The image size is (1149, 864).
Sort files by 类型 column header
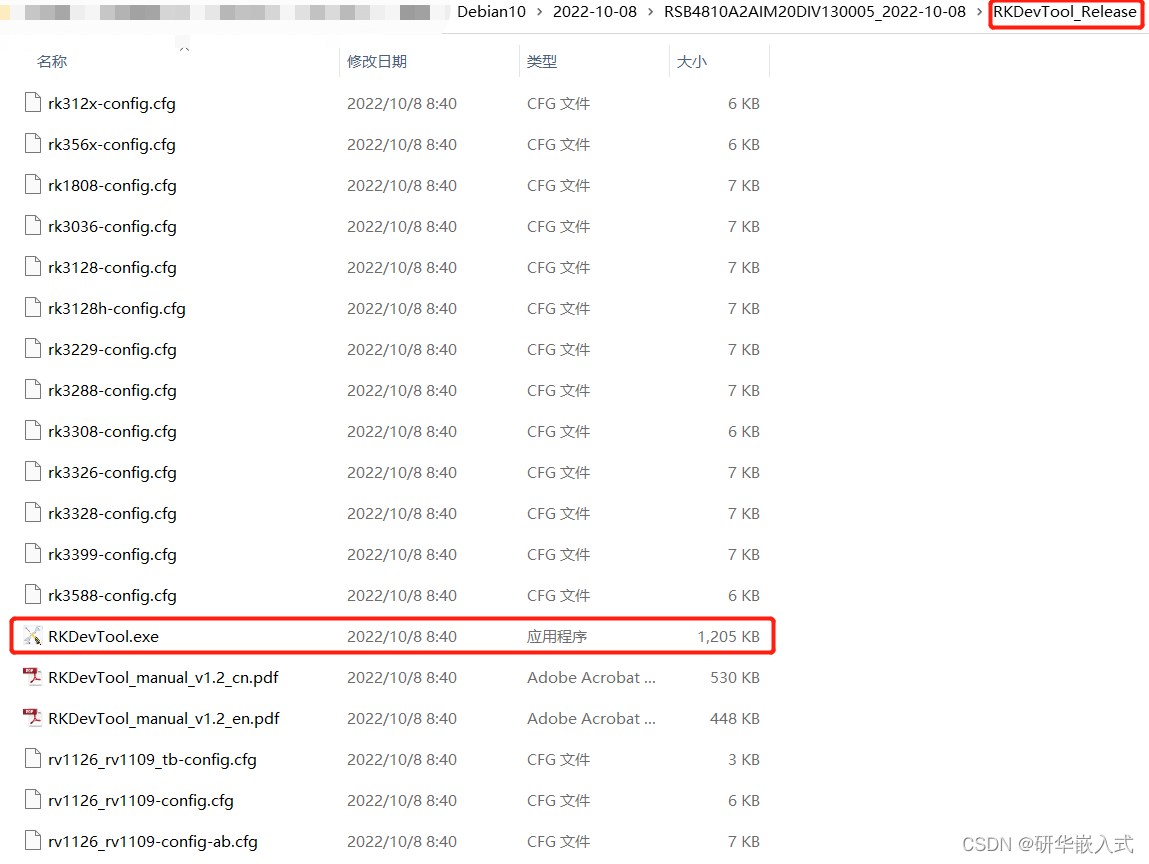coord(542,62)
